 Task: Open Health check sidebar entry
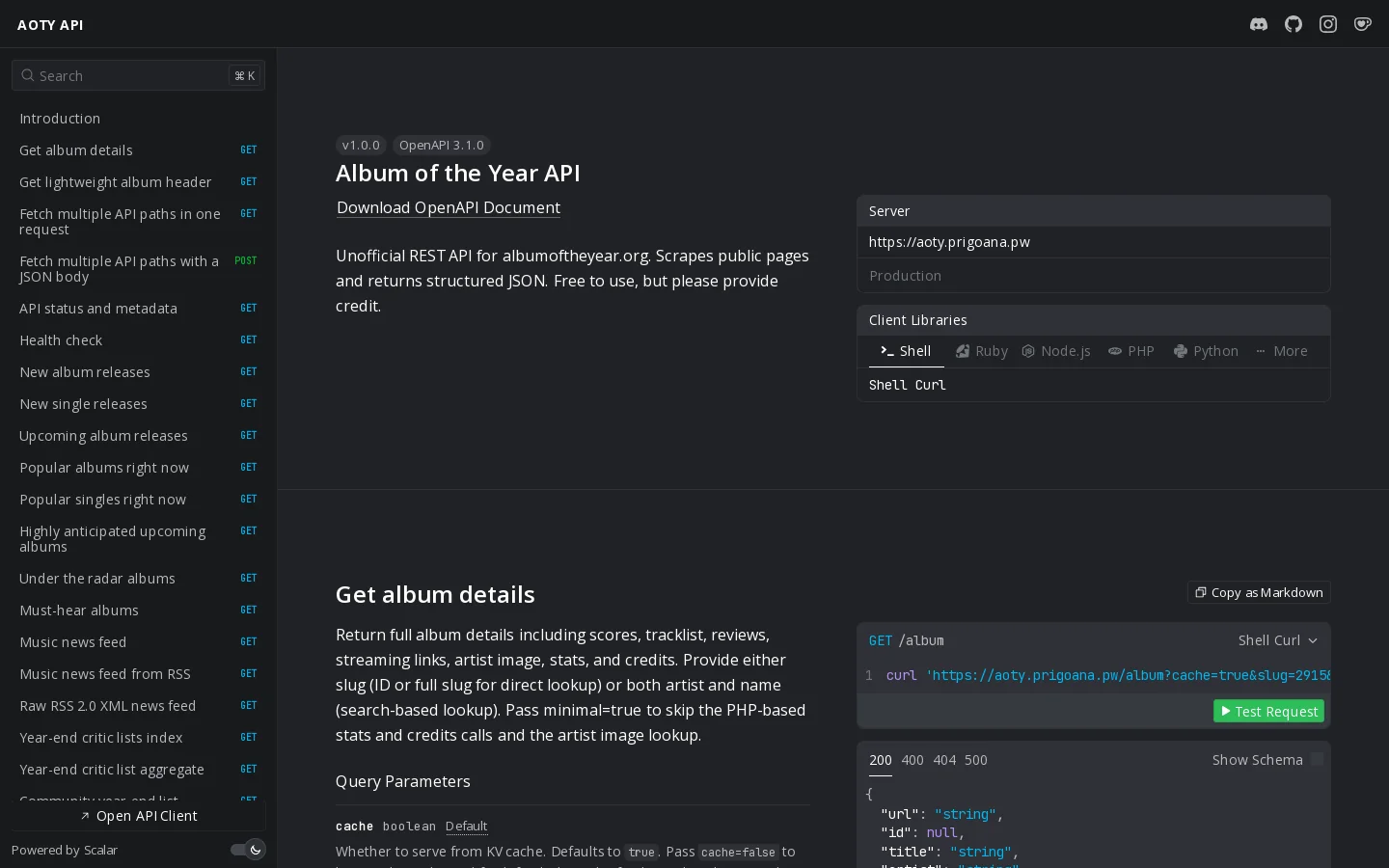(138, 340)
